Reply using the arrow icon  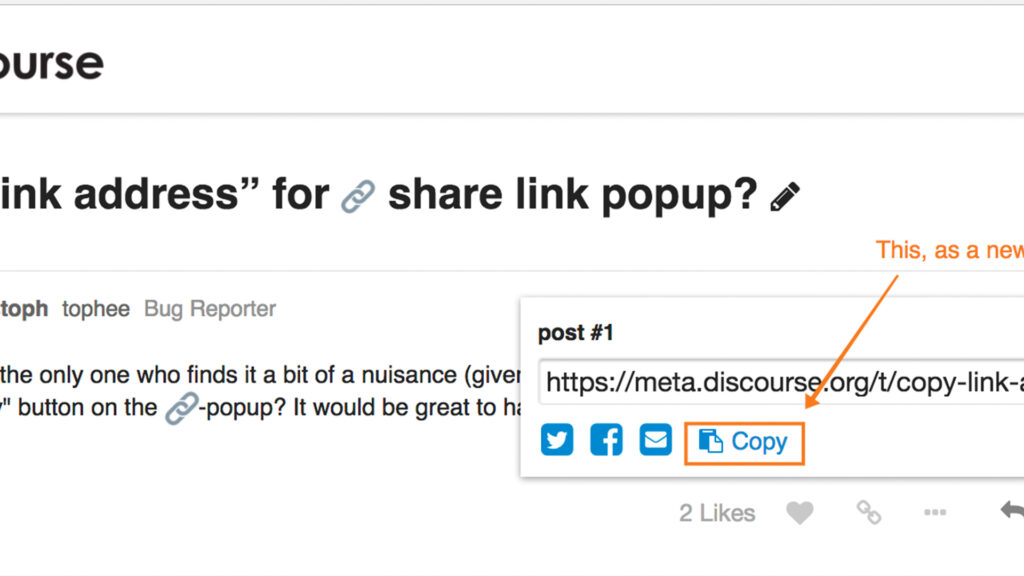pyautogui.click(x=1012, y=510)
